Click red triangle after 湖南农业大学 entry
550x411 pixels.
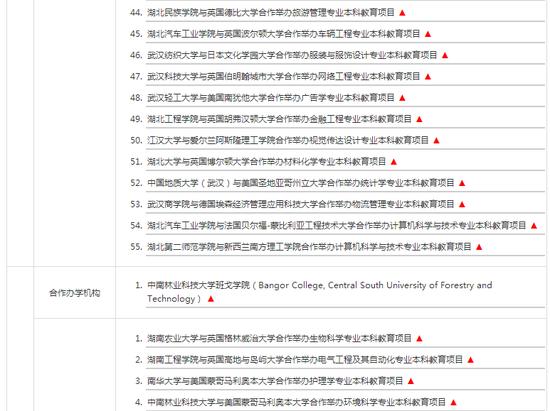coord(419,339)
